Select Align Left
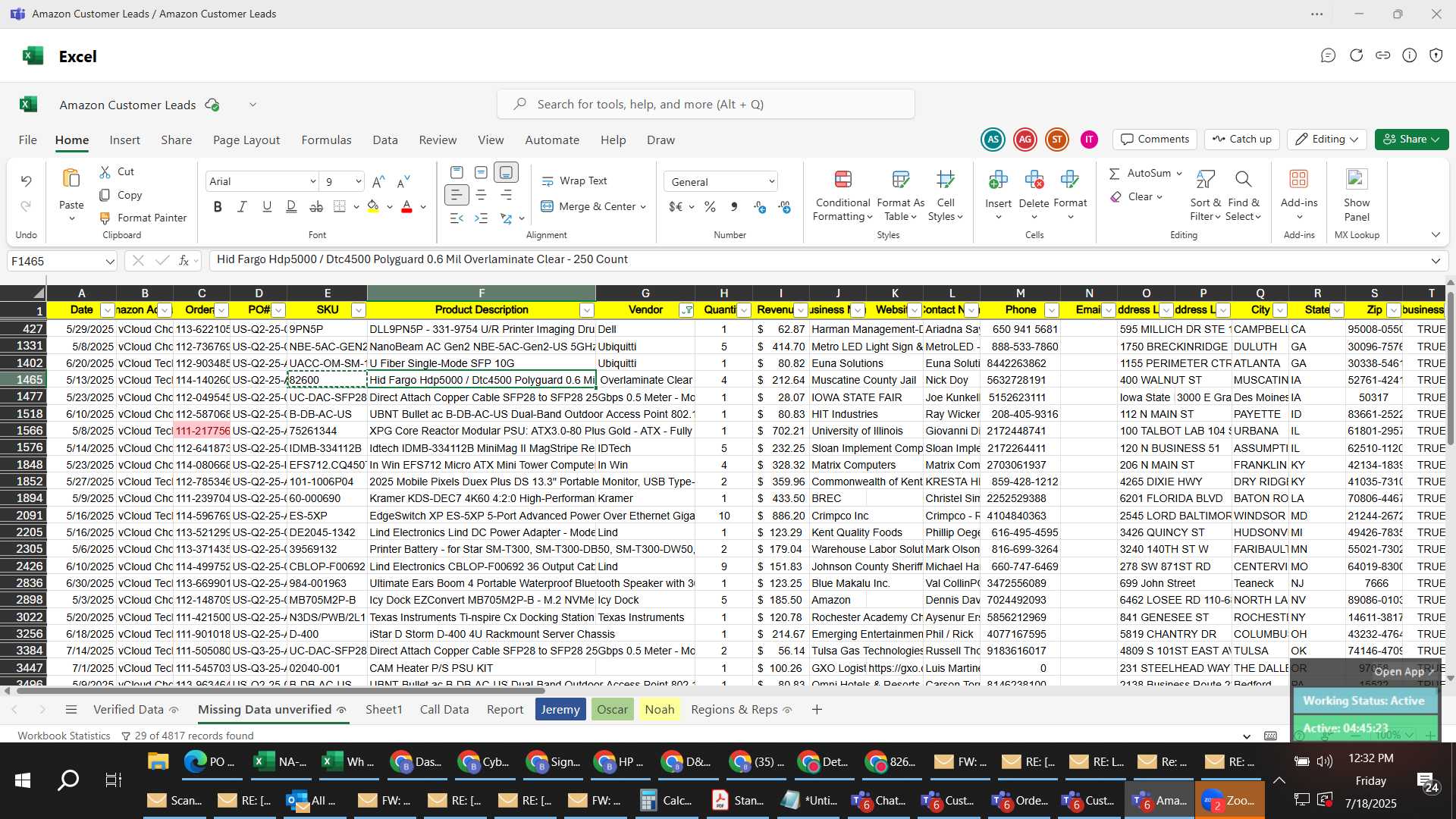The width and height of the screenshot is (1456, 819). pyautogui.click(x=457, y=196)
